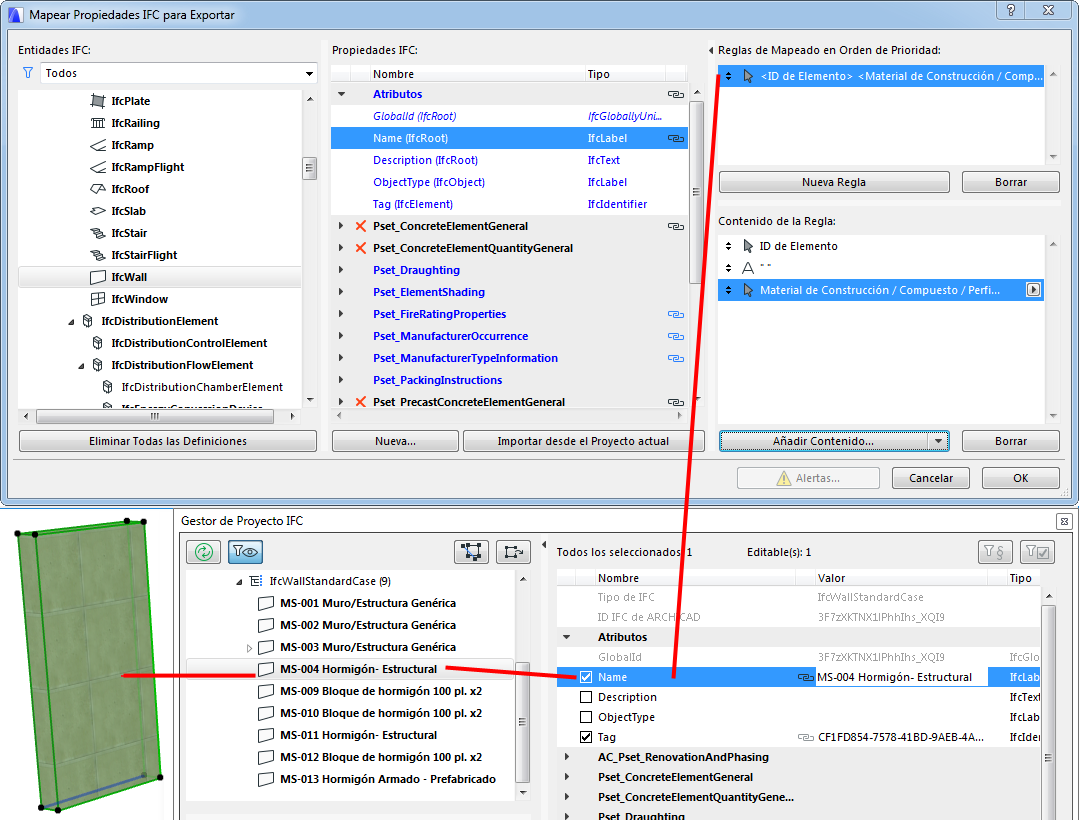1082x820 pixels.
Task: Click Eliminar Todas las Definiciones button
Action: point(168,441)
